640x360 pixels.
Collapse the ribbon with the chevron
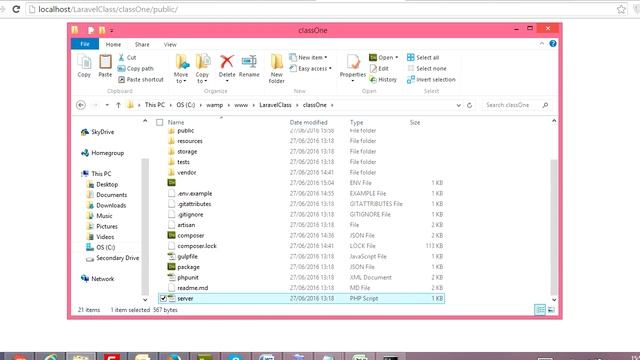pos(542,44)
